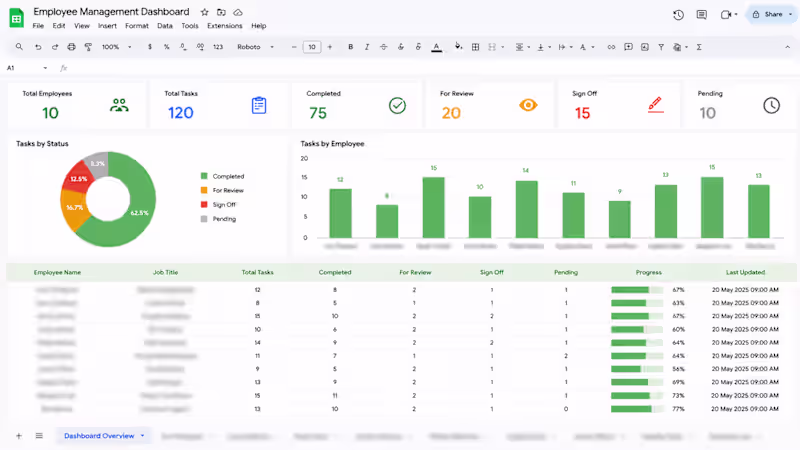Click the Total Tasks value 120
The width and height of the screenshot is (800, 450).
click(181, 113)
